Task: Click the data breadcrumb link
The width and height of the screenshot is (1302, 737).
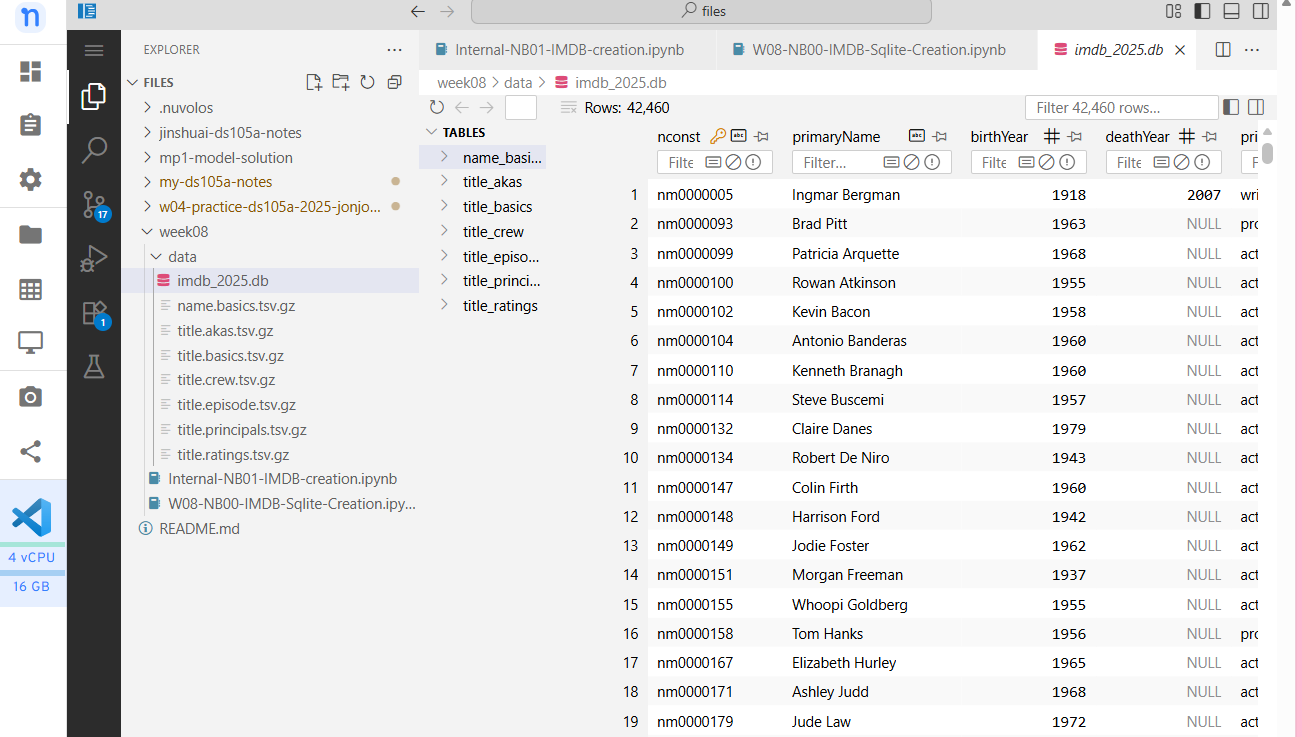Action: (x=518, y=83)
